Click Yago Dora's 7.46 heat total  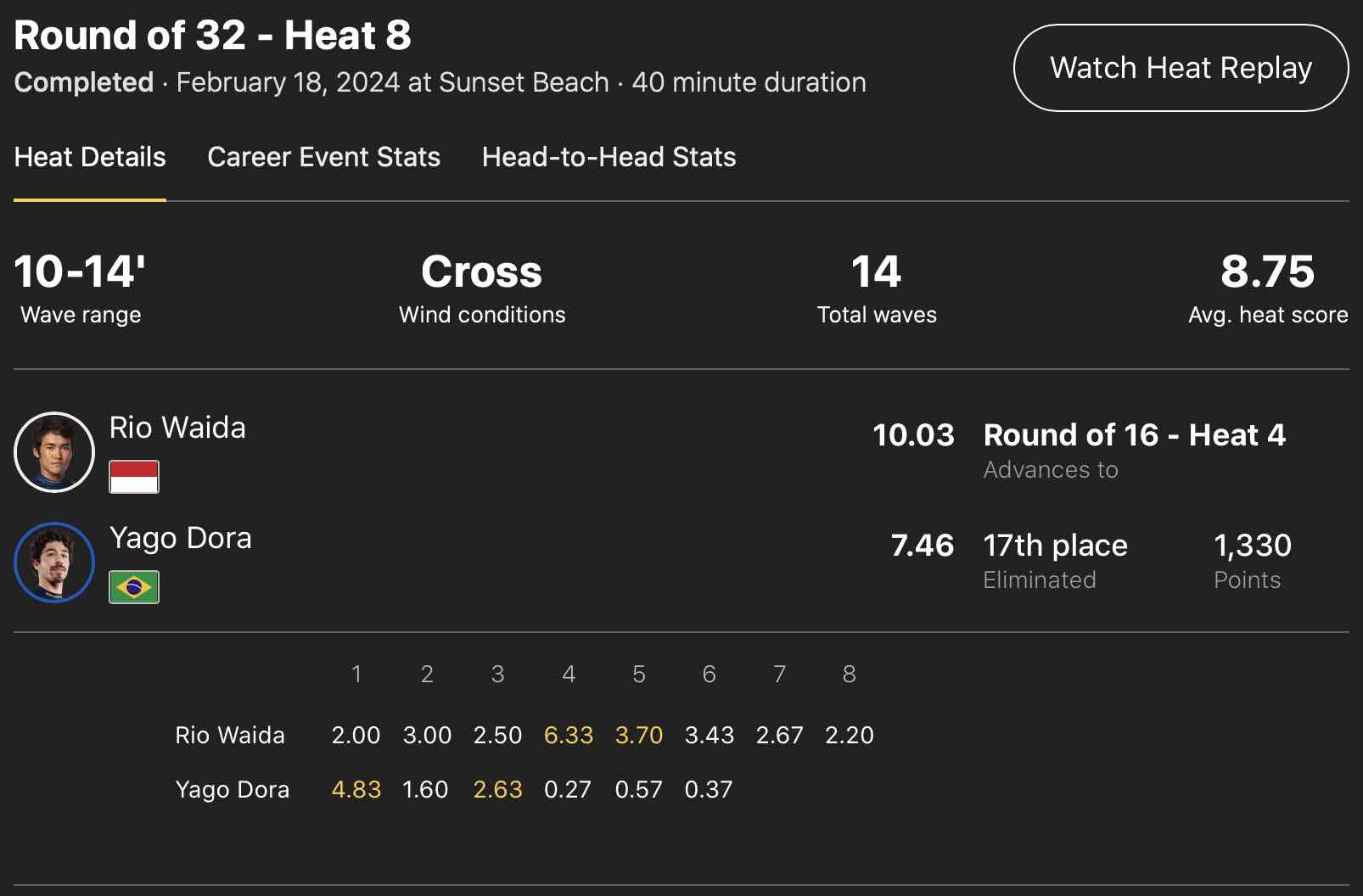(x=922, y=546)
